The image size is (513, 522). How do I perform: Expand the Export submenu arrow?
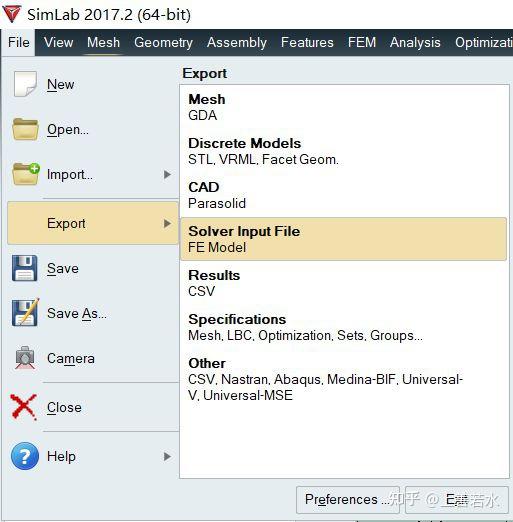tap(167, 223)
